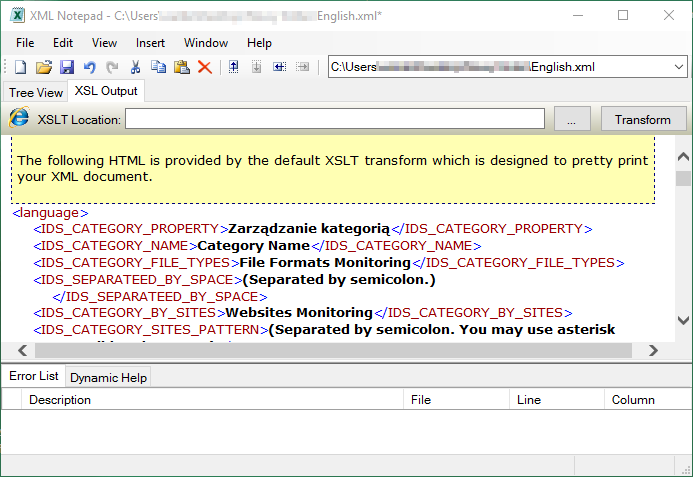
Task: Click the Column column header
Action: [x=647, y=400]
